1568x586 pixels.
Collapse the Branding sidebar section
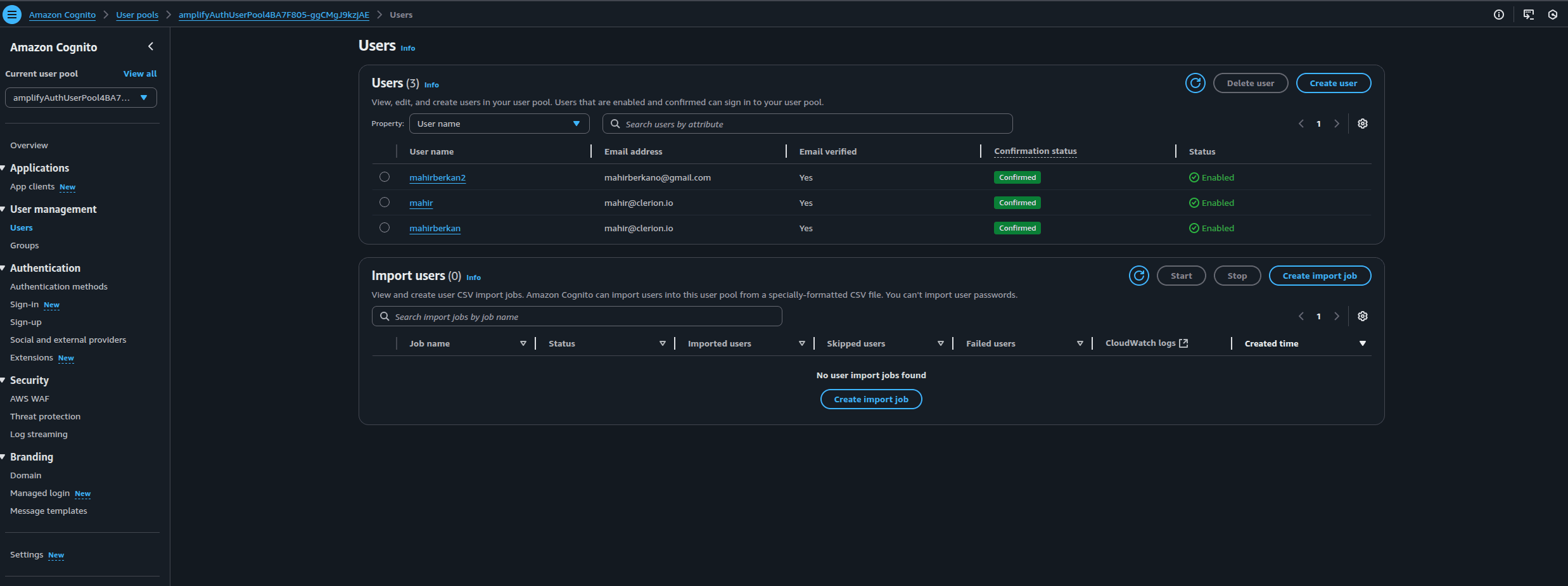(x=3, y=457)
